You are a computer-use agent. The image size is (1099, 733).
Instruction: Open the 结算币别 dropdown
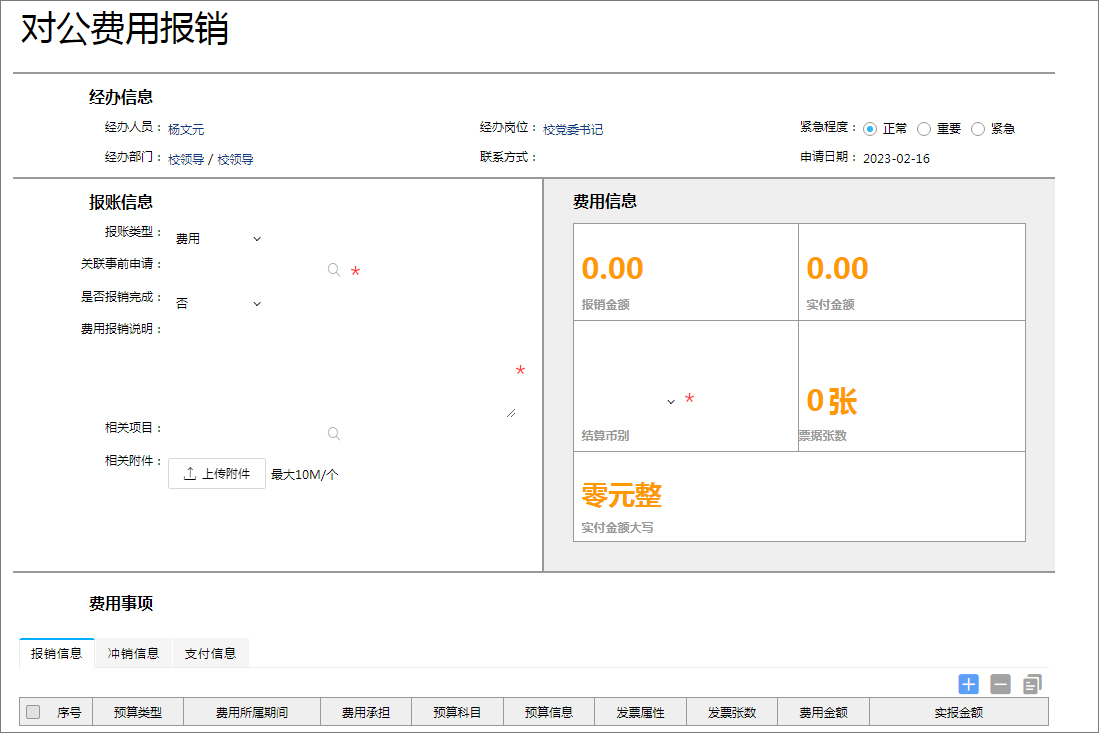tap(629, 402)
